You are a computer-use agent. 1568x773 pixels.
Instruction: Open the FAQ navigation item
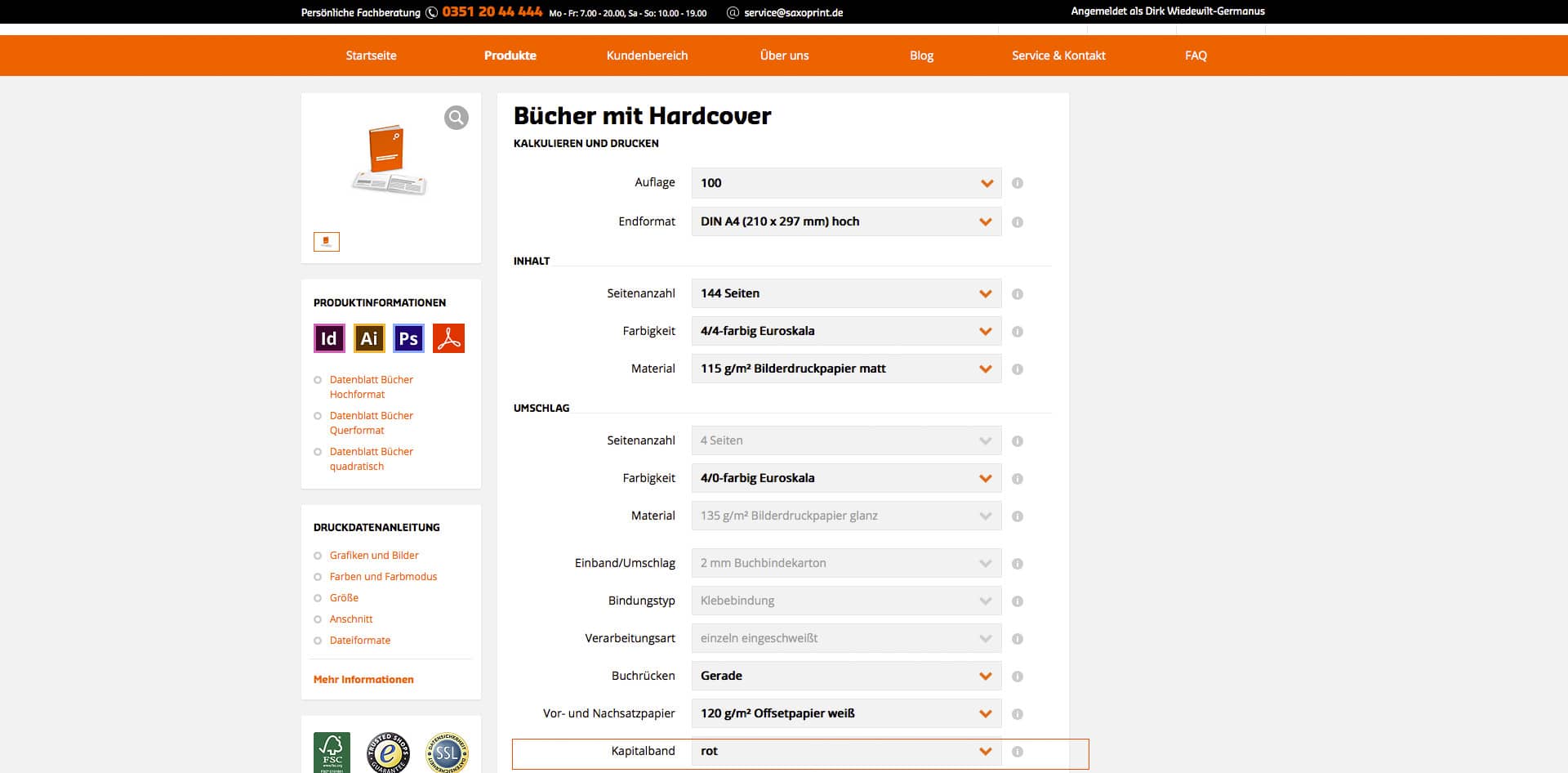(x=1195, y=56)
